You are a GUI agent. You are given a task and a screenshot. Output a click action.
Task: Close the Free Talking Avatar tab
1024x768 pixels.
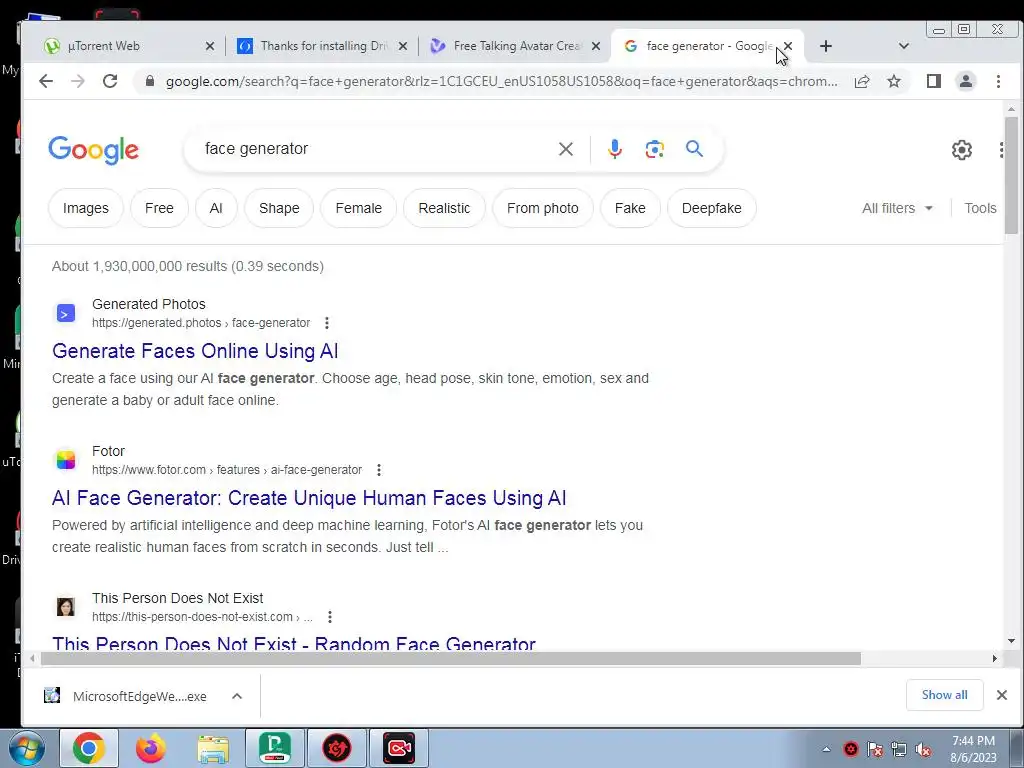coord(596,46)
